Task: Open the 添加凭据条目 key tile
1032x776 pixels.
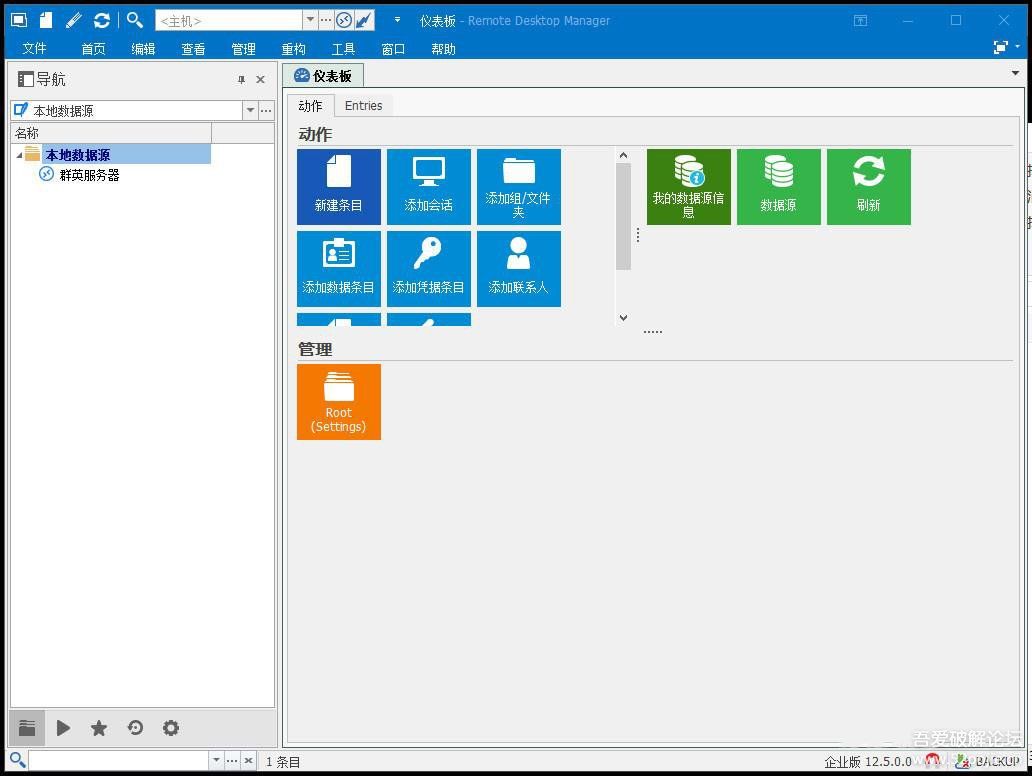Action: tap(428, 268)
